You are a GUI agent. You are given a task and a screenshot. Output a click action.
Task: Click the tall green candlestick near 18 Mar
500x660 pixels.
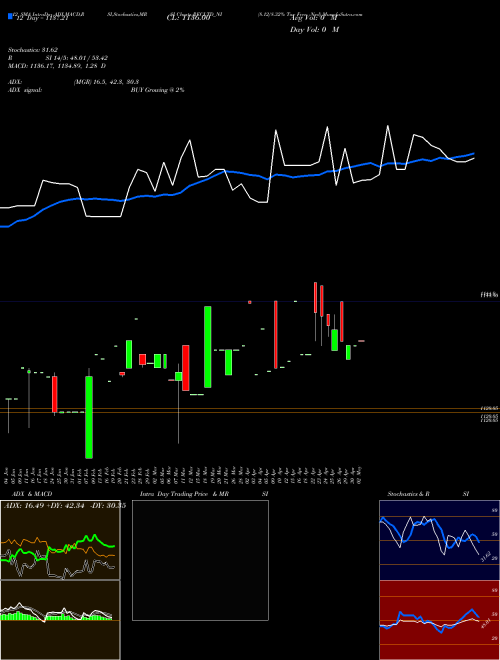(x=207, y=347)
